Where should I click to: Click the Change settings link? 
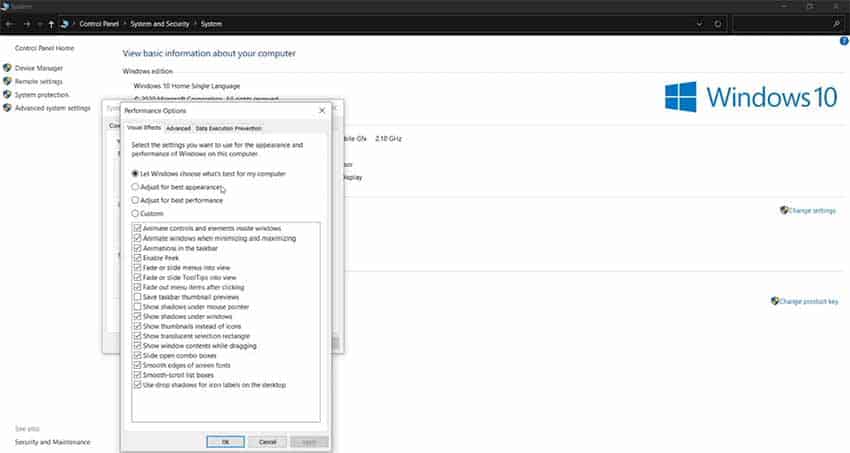[x=812, y=211]
